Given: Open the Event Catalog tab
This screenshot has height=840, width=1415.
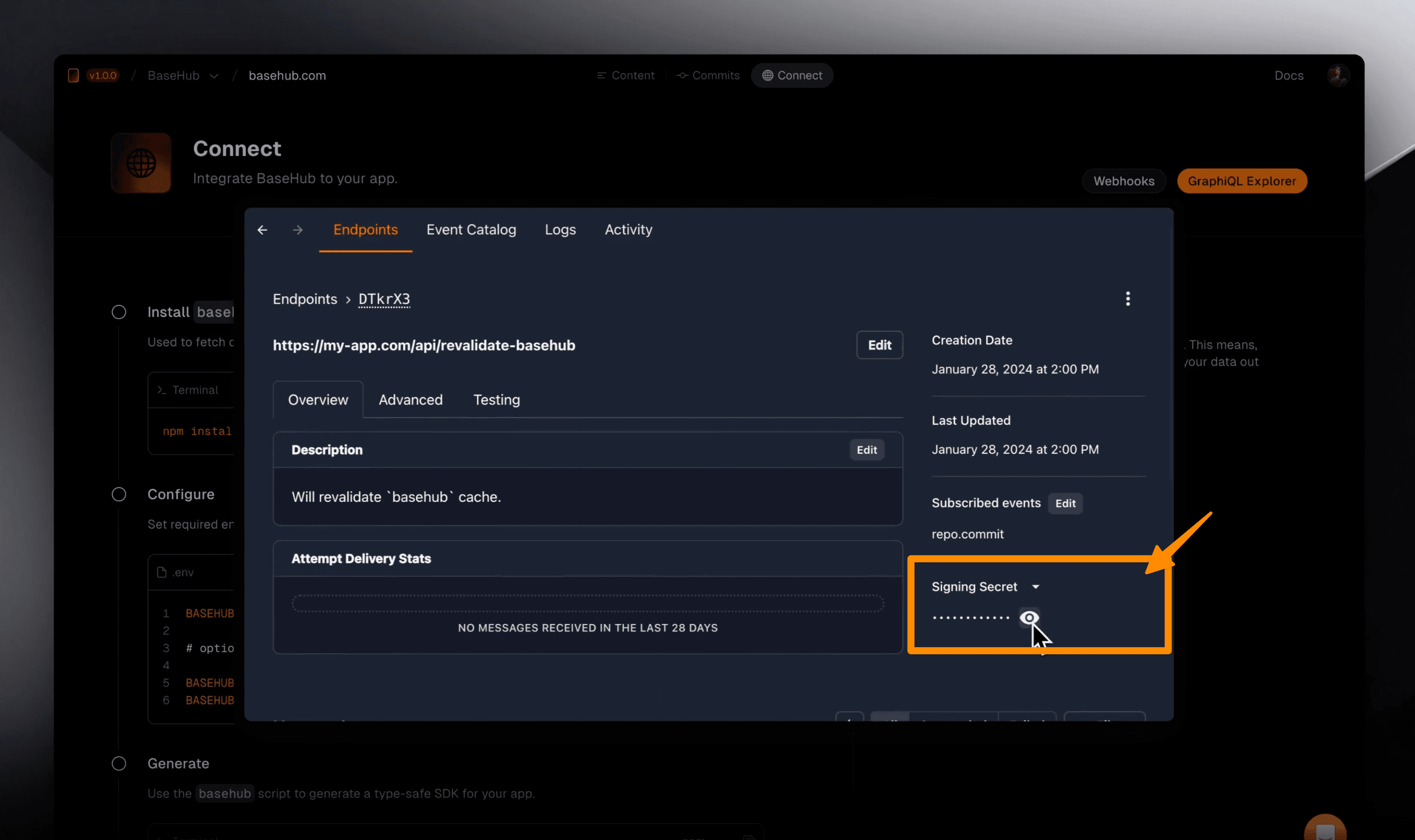Looking at the screenshot, I should pyautogui.click(x=471, y=230).
